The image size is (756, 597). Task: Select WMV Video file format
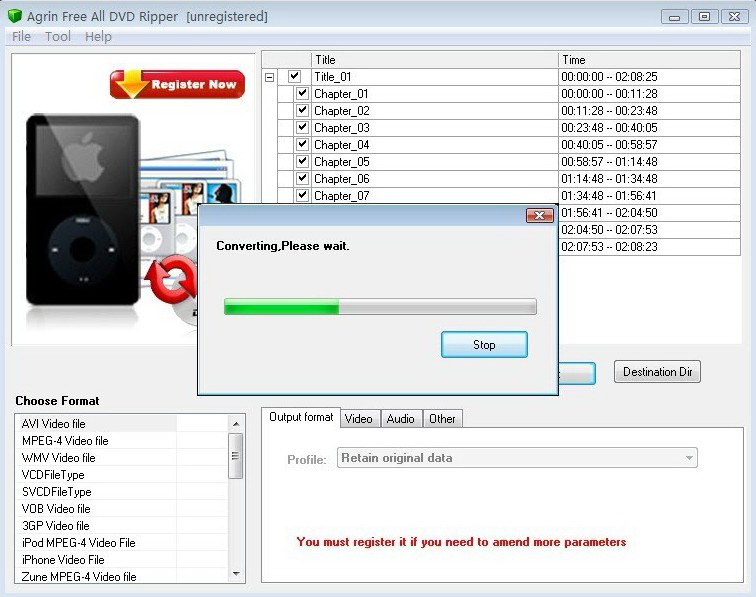(121, 458)
